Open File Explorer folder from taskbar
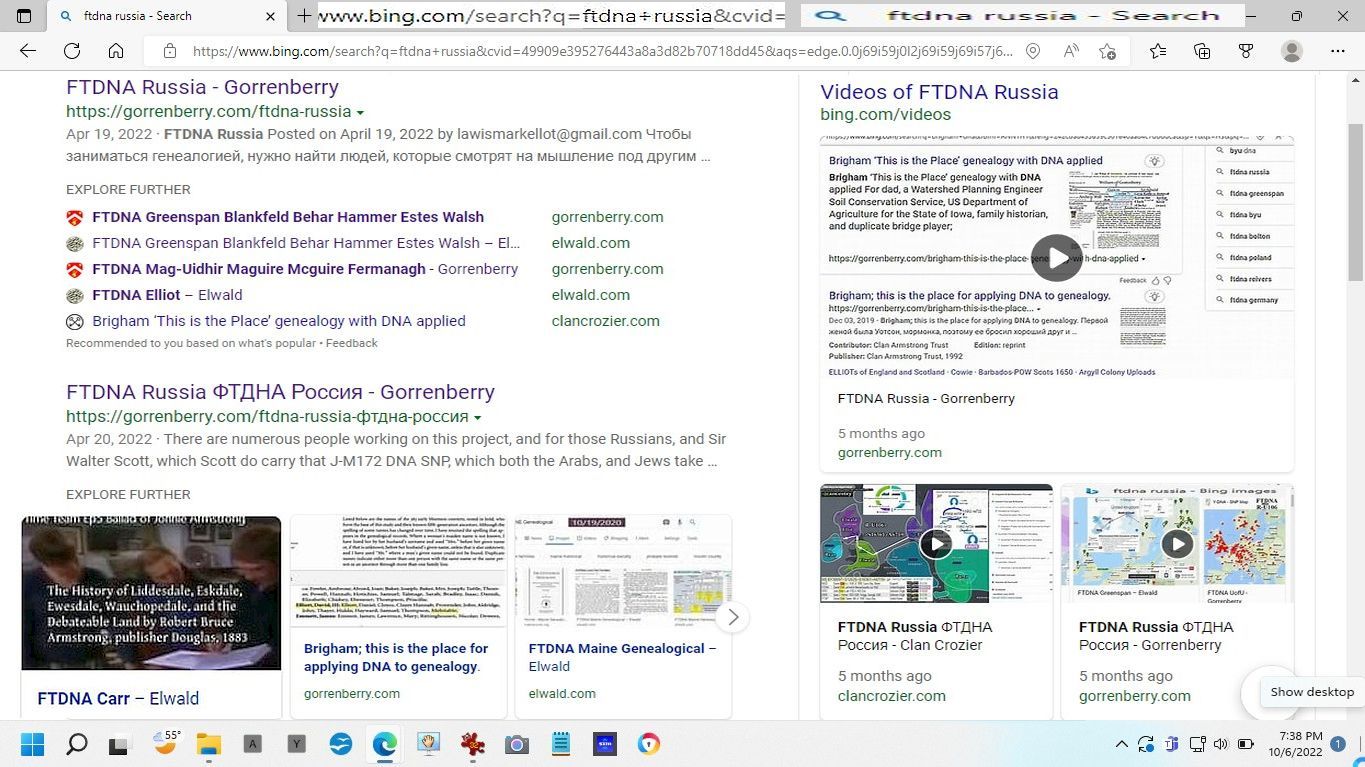Image resolution: width=1365 pixels, height=767 pixels. [x=208, y=744]
